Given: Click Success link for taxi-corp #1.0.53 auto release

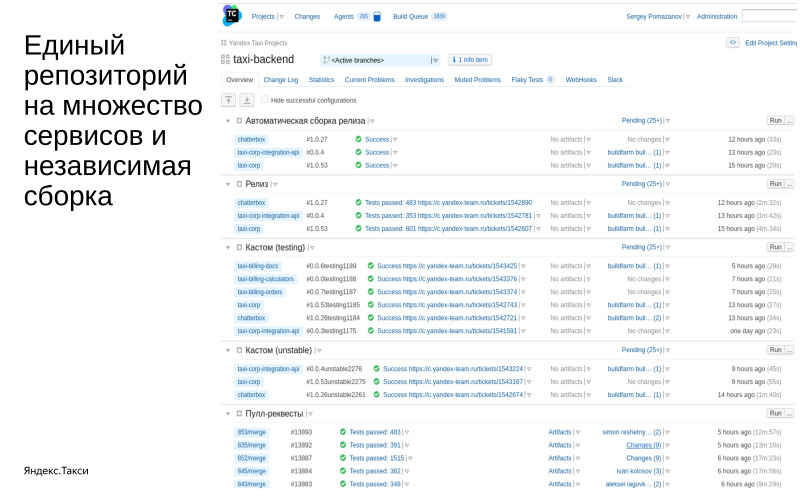Looking at the screenshot, I should pos(377,165).
